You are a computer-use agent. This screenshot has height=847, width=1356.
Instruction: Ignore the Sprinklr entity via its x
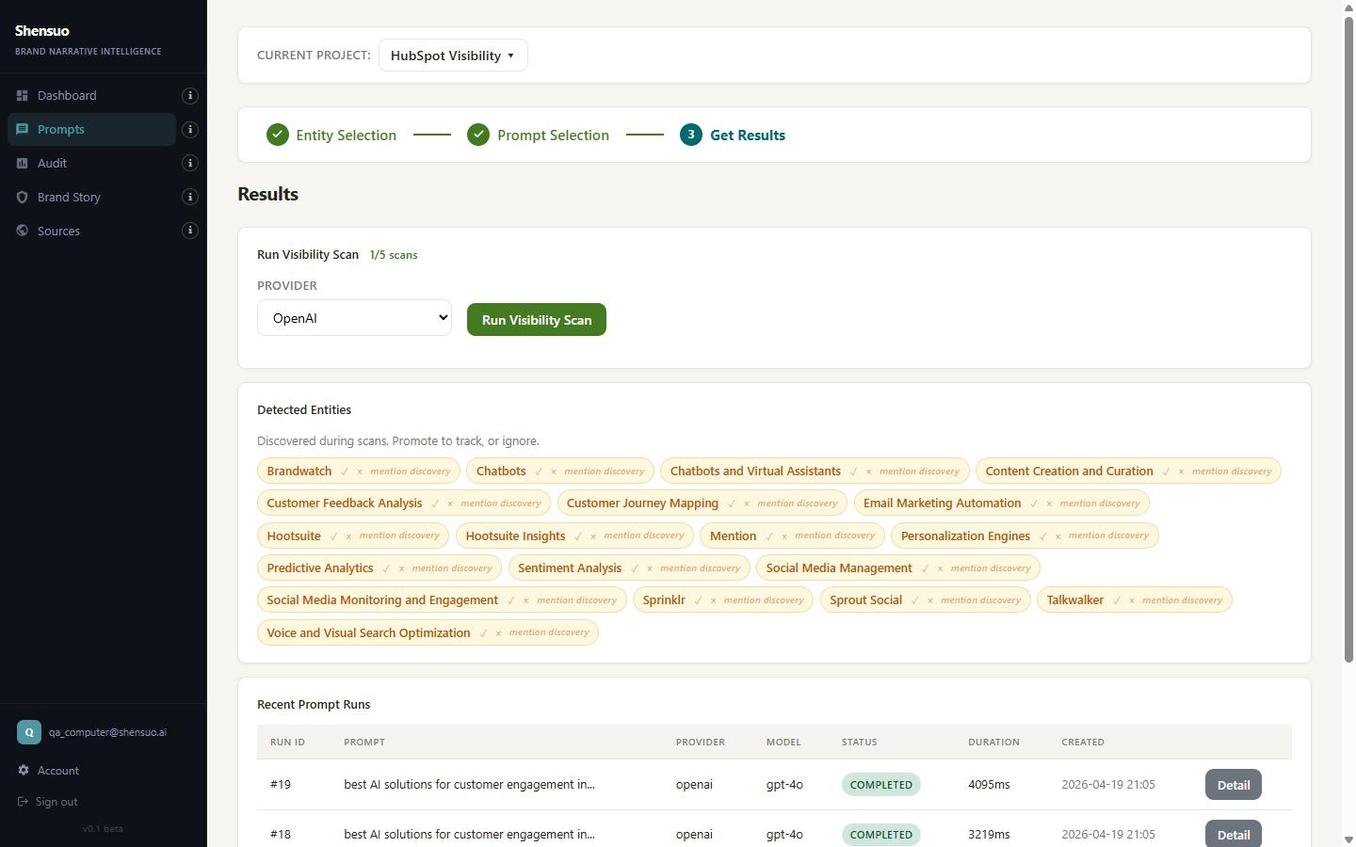pos(713,600)
